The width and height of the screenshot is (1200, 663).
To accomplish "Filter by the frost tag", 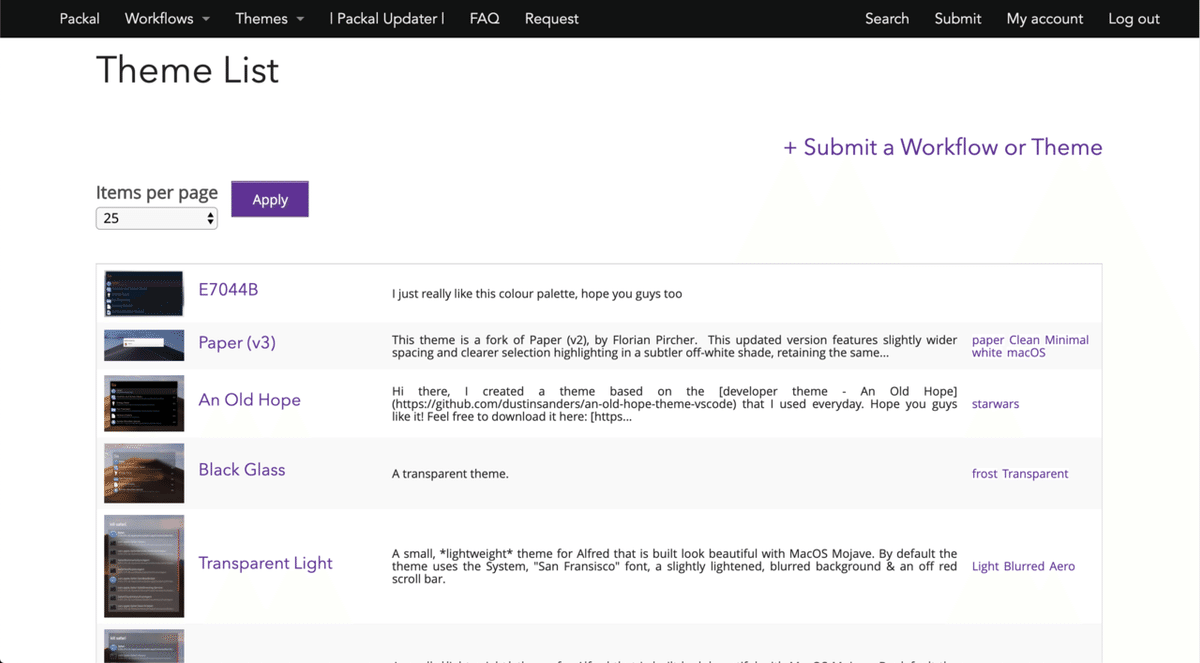I will tap(985, 474).
